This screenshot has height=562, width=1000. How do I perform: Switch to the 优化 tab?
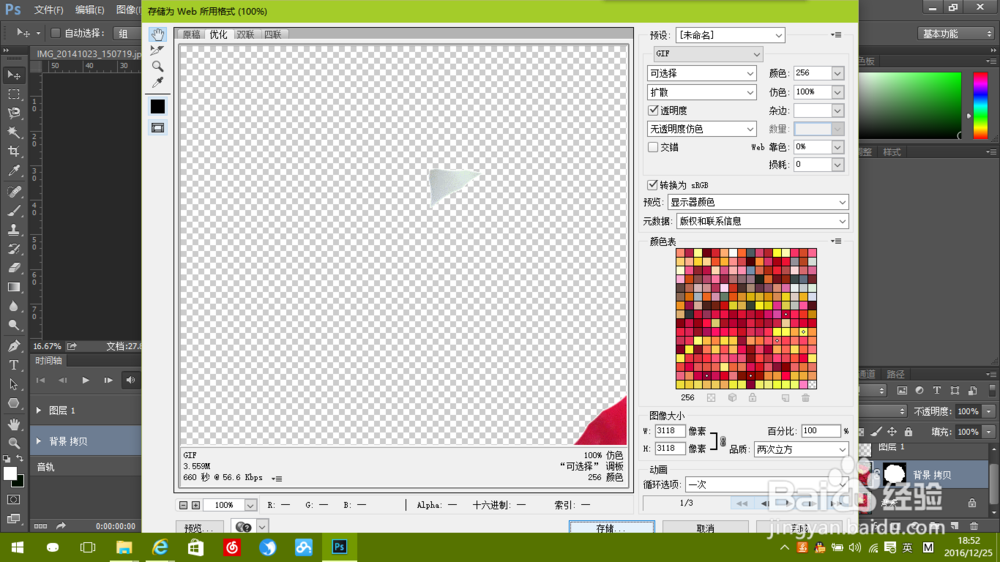tap(218, 34)
